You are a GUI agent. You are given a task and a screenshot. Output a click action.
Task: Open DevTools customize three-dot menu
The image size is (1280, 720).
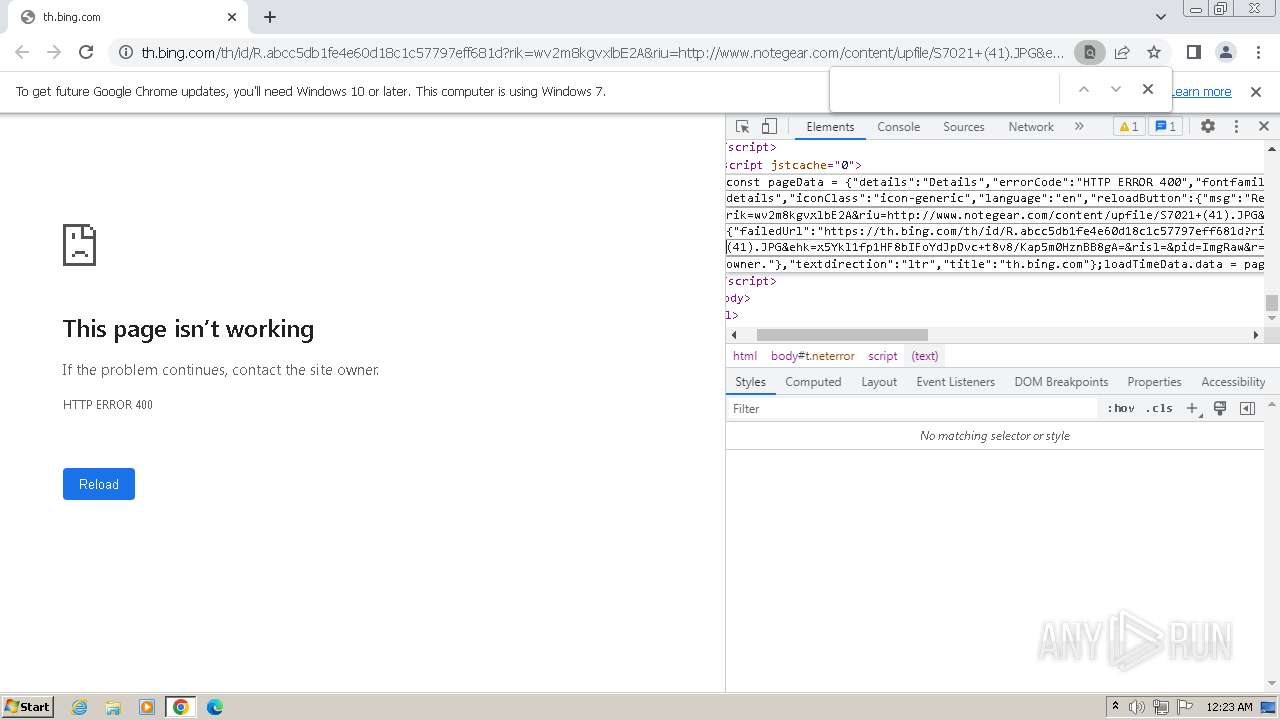click(x=1236, y=127)
